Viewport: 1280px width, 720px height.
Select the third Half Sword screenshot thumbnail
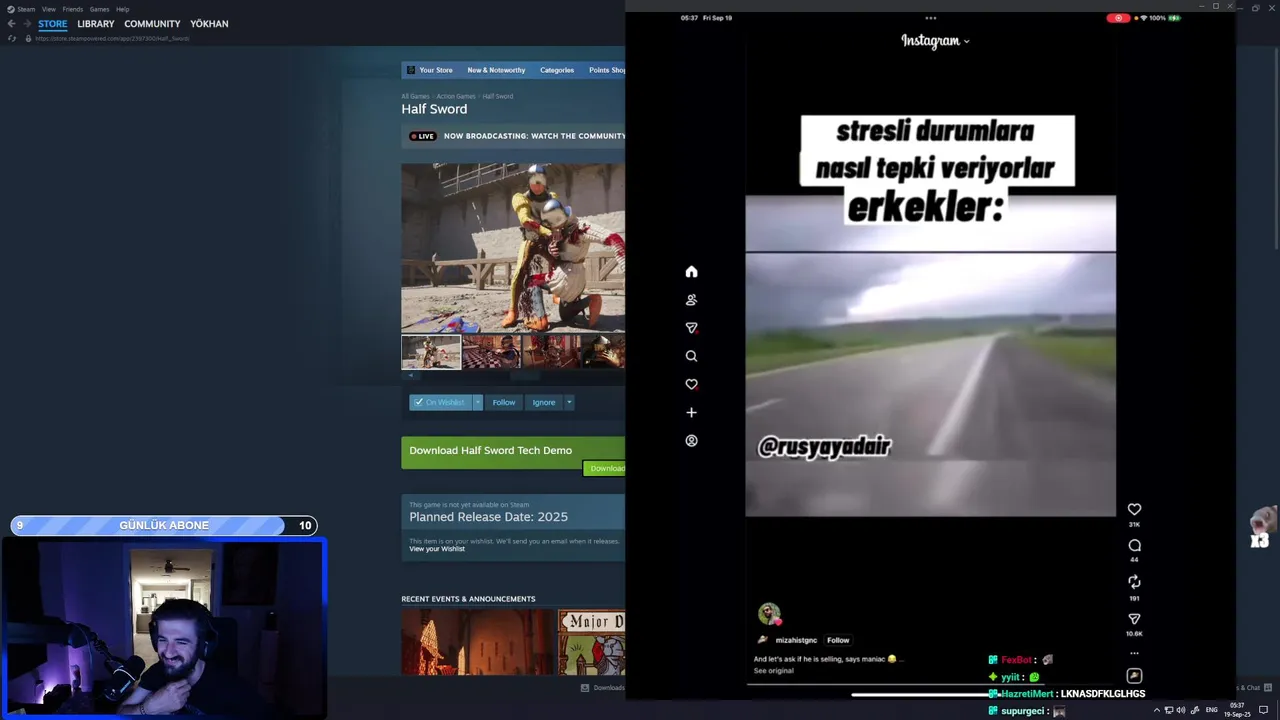(551, 352)
